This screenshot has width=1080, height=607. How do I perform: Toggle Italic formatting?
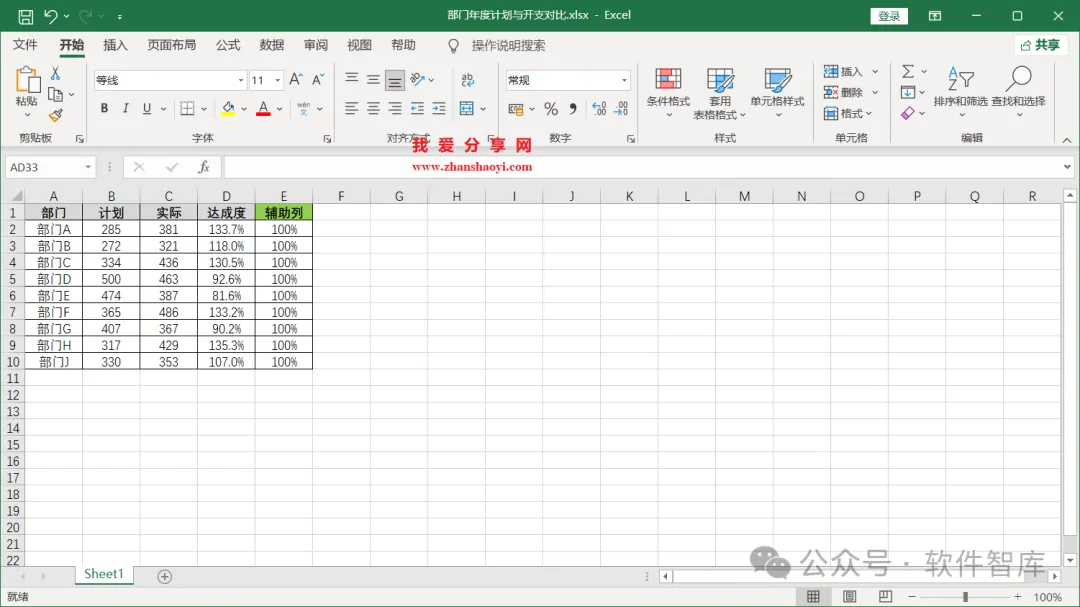tap(125, 108)
